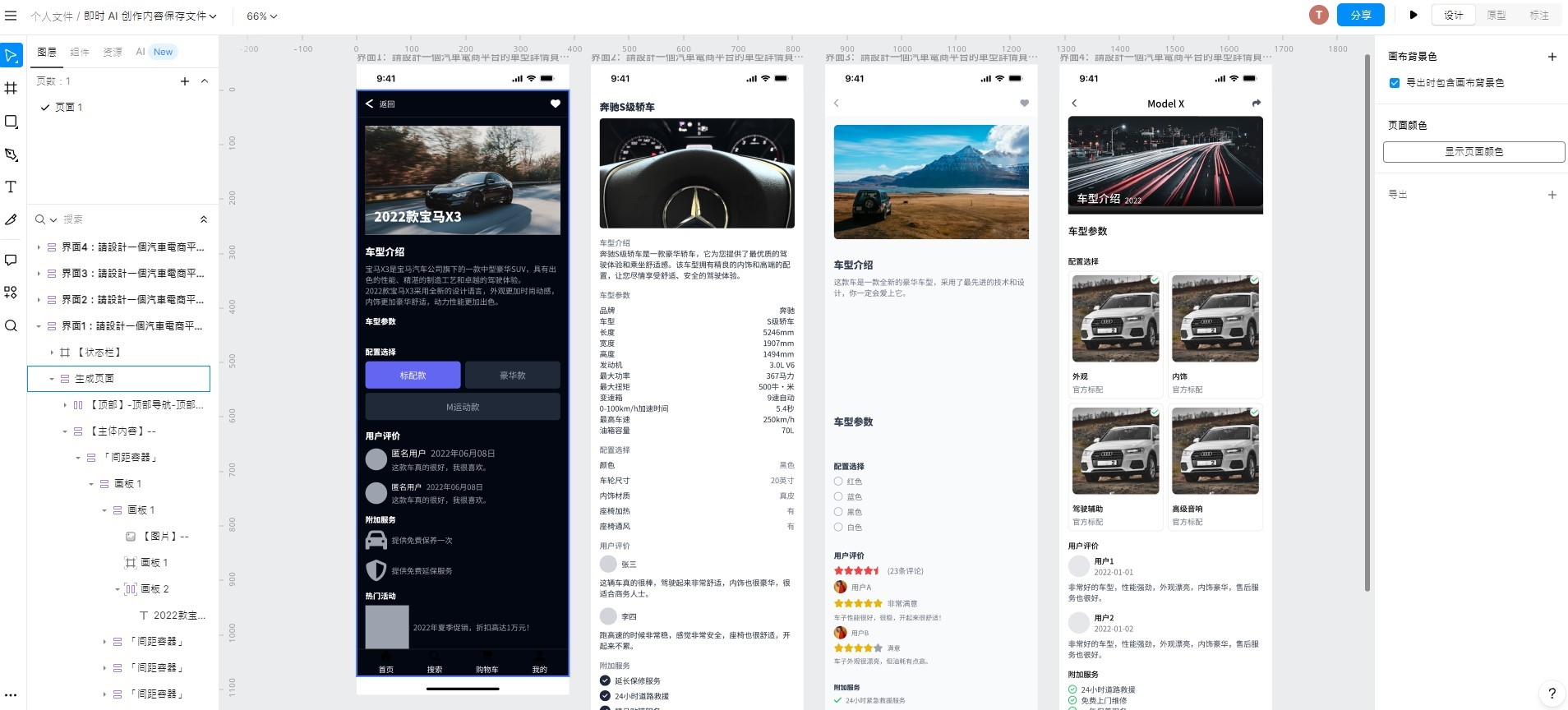The width and height of the screenshot is (1568, 710).
Task: Open the zoom level 66% dropdown
Action: (262, 16)
